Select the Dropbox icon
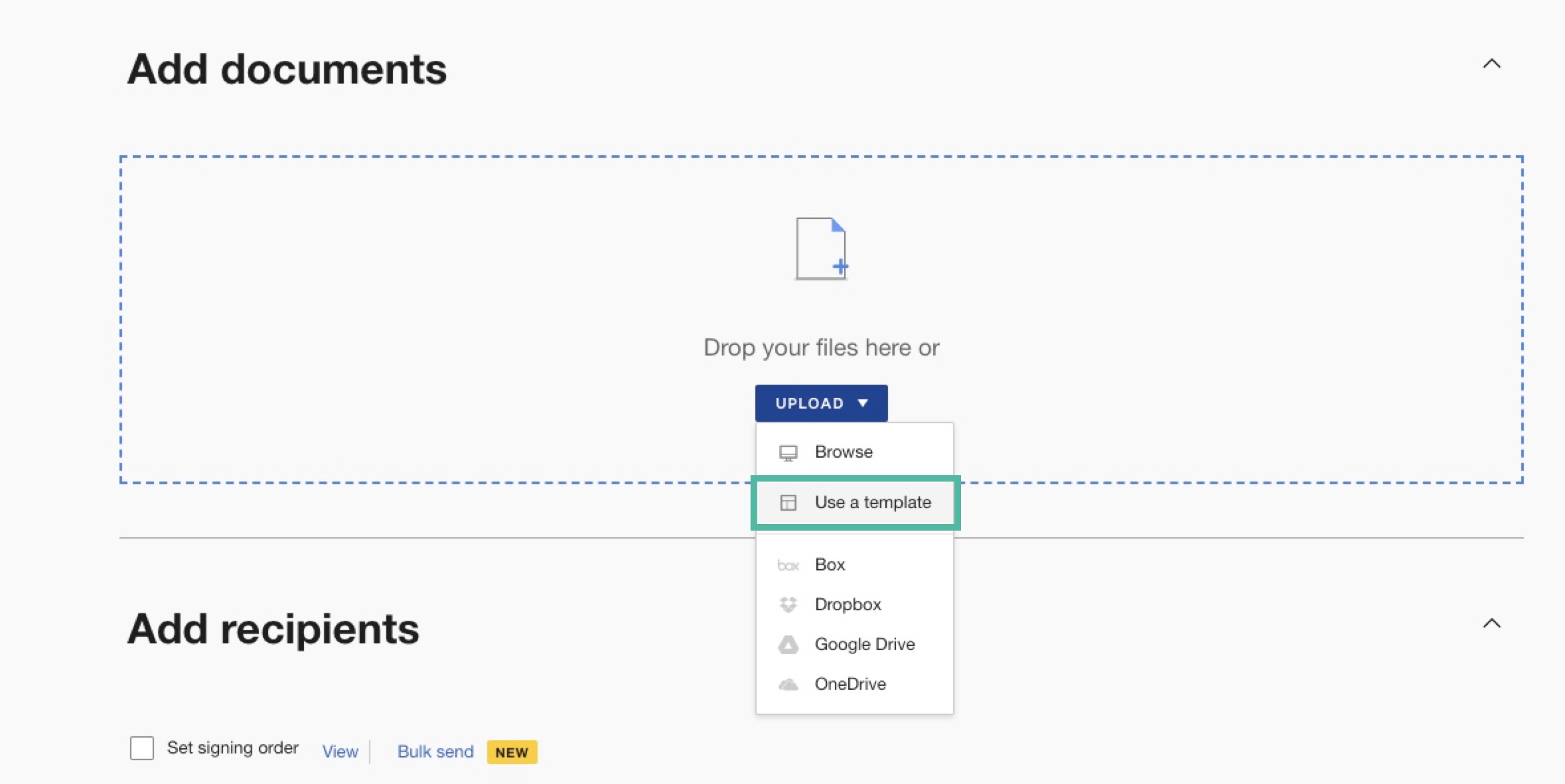Screen dimensions: 1565x784 click(788, 604)
